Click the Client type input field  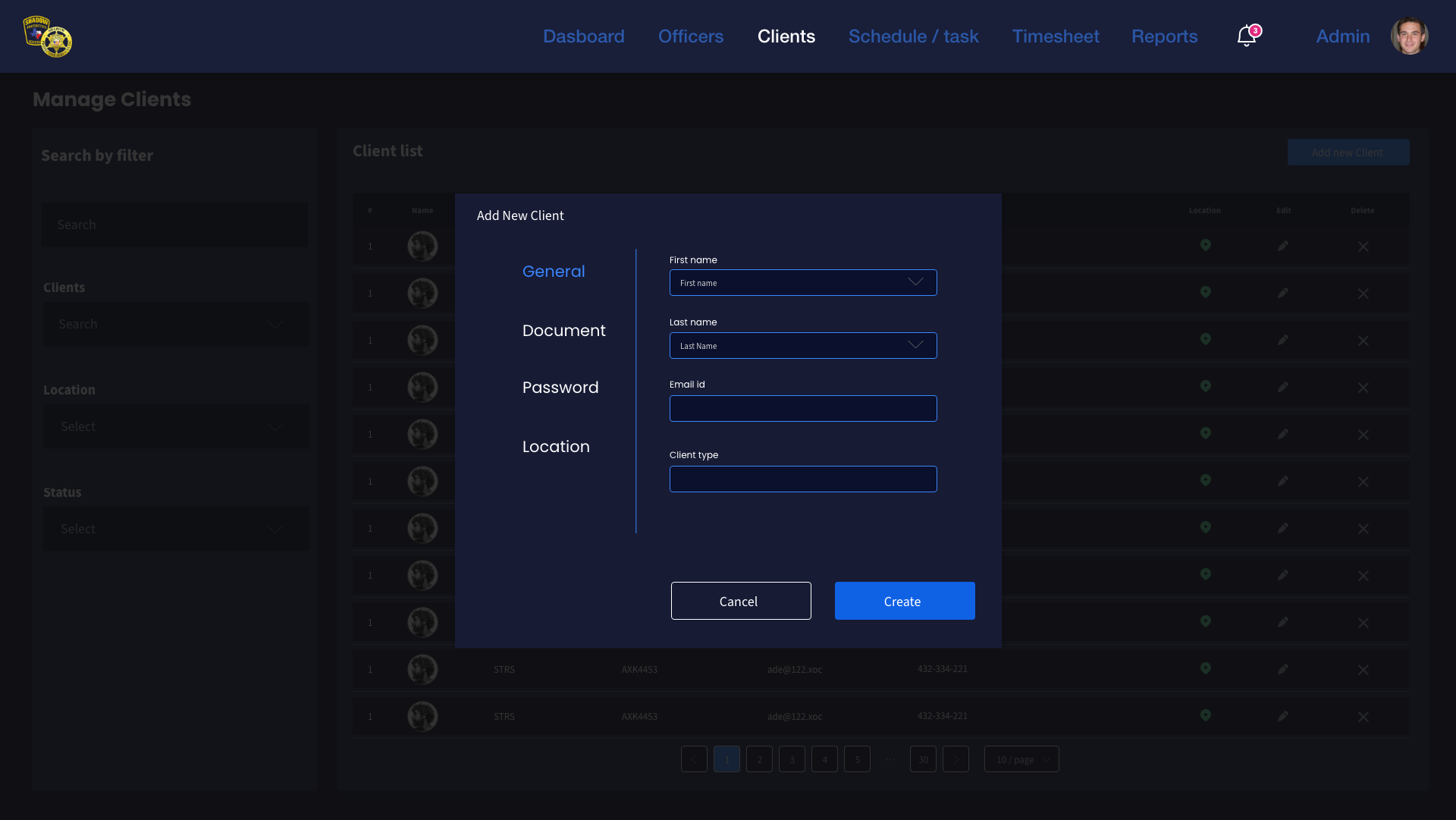pos(802,479)
